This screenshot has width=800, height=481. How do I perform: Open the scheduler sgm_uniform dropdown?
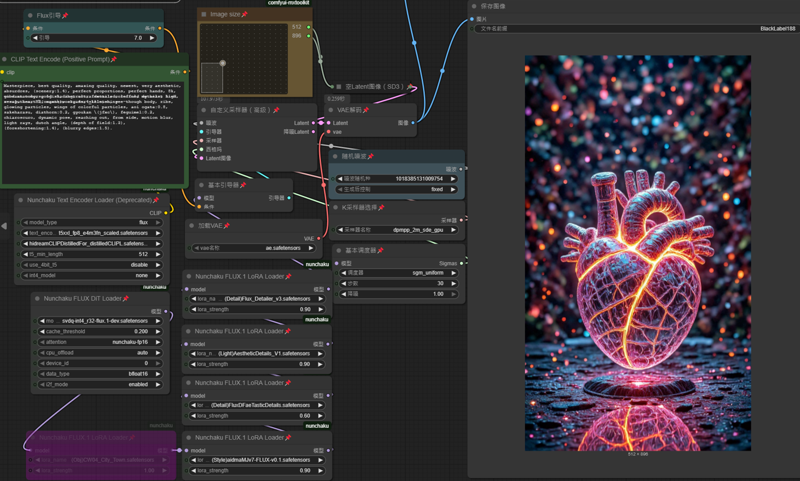(x=400, y=272)
